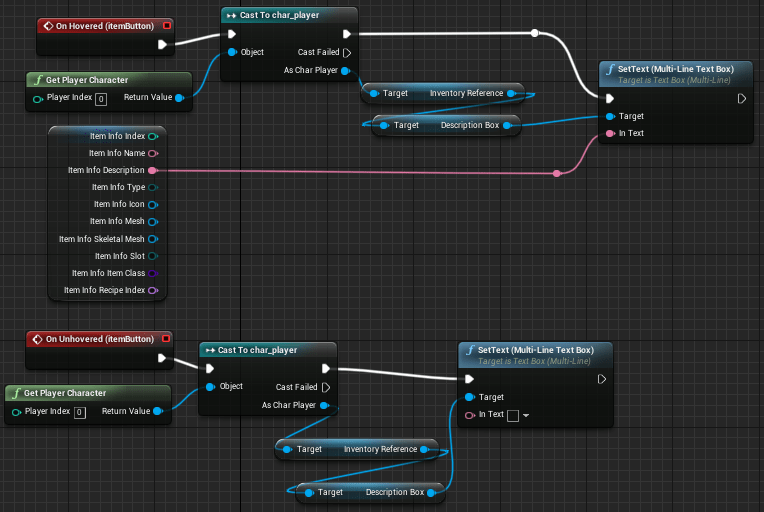Click Player Index field in upper Get Player Character

[101, 98]
